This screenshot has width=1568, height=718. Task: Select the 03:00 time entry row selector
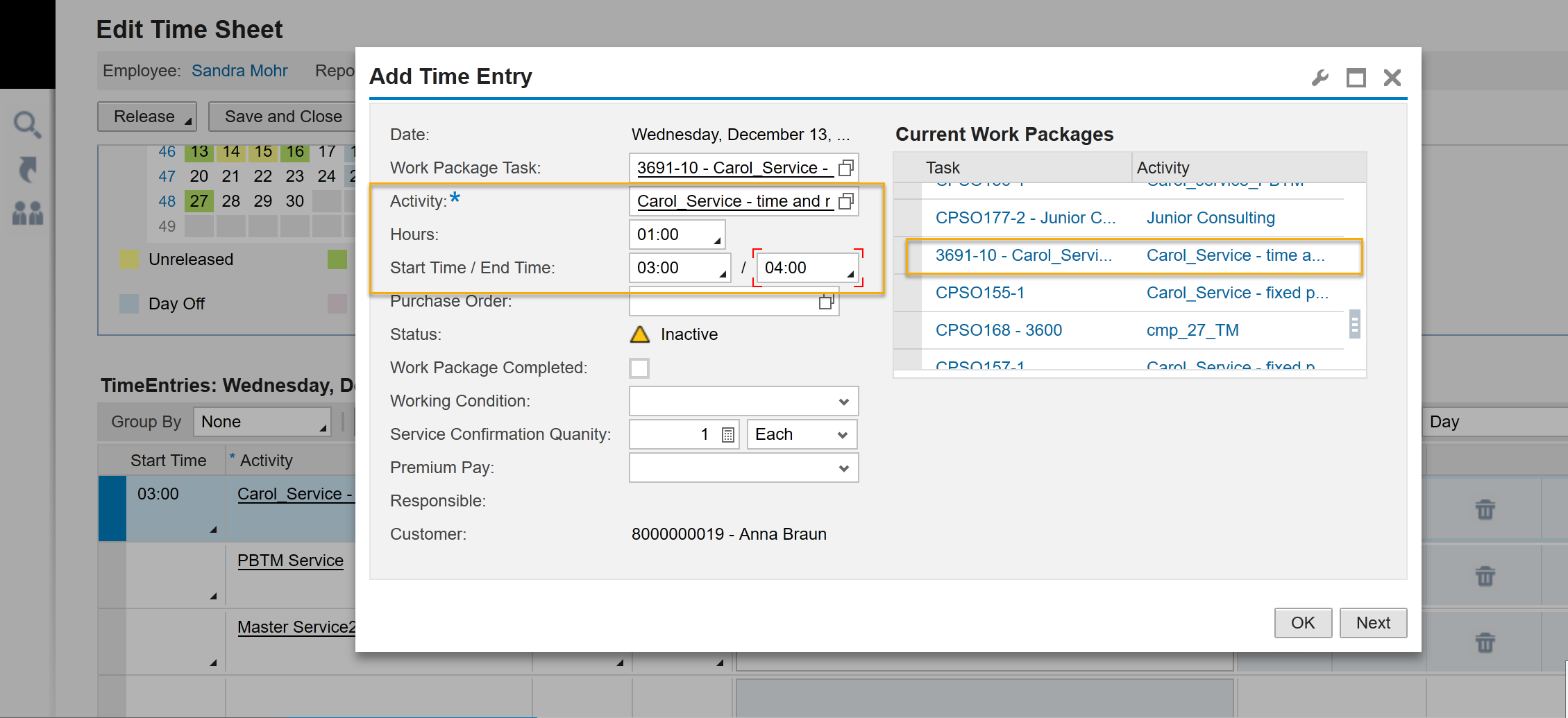click(x=112, y=508)
